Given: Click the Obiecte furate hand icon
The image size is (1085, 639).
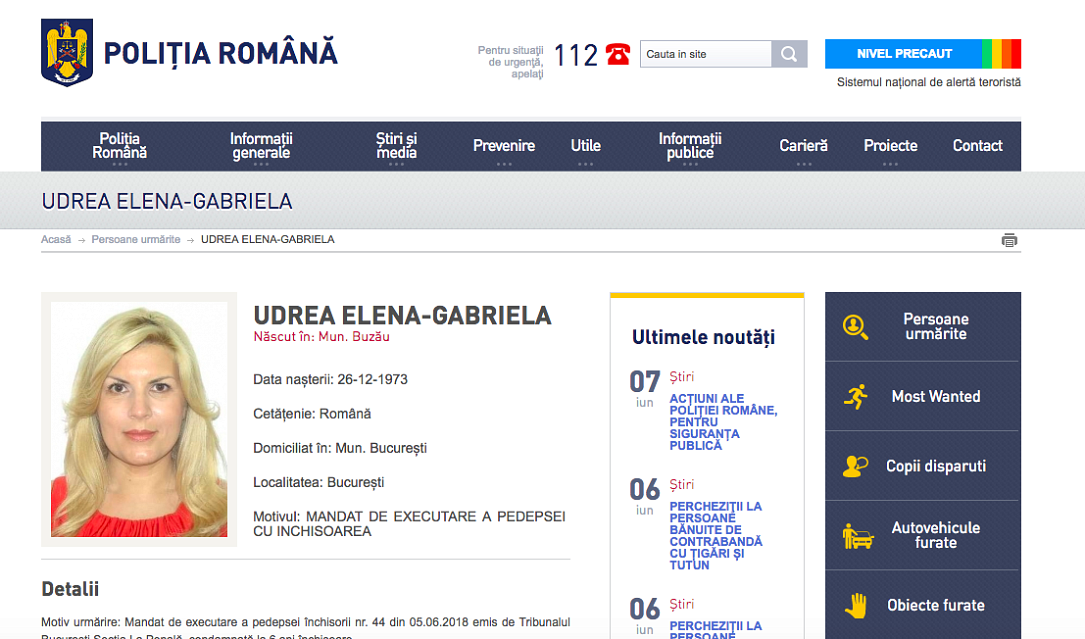Looking at the screenshot, I should coord(856,605).
